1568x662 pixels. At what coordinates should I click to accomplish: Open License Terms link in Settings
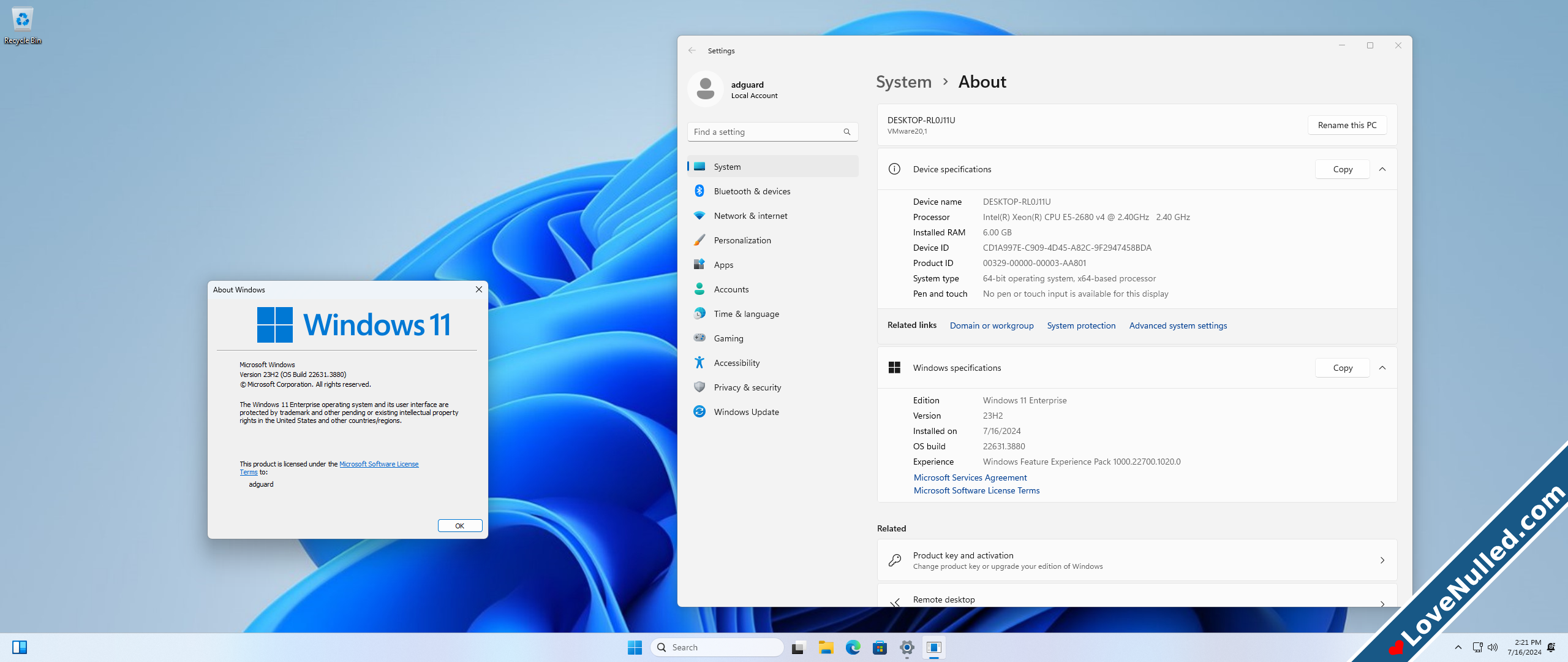pyautogui.click(x=976, y=490)
